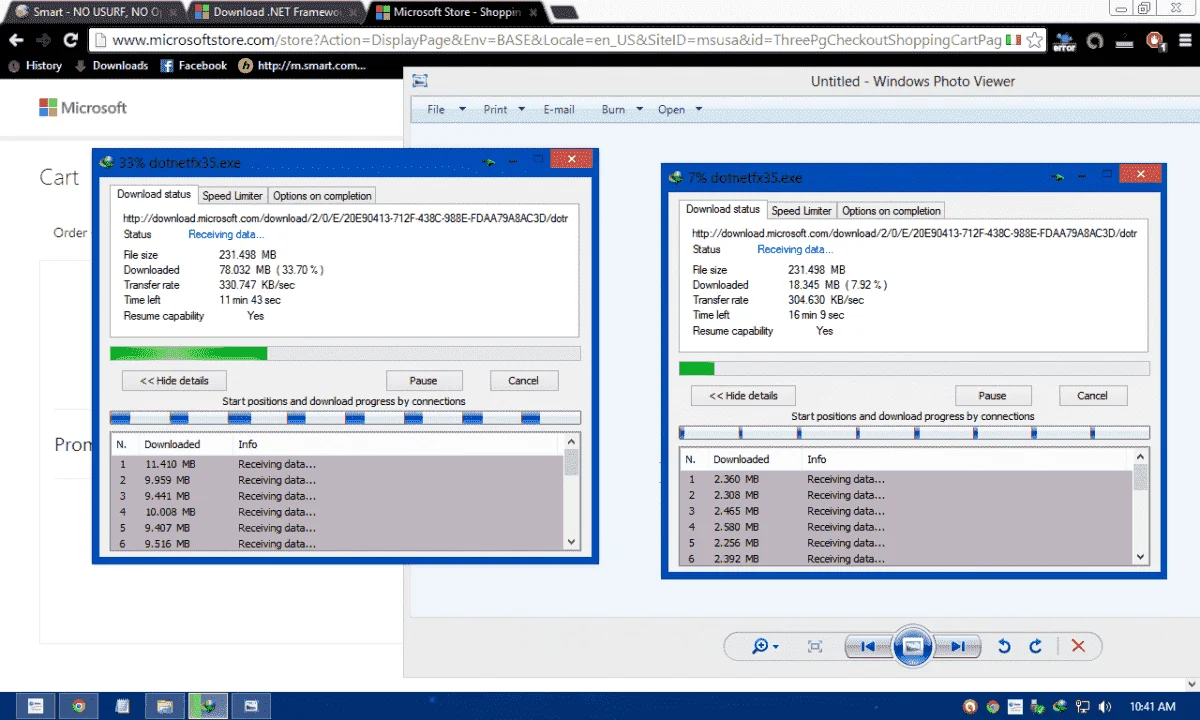Rotate picture clockwise in Photo Viewer
This screenshot has height=720, width=1200.
tap(1036, 646)
